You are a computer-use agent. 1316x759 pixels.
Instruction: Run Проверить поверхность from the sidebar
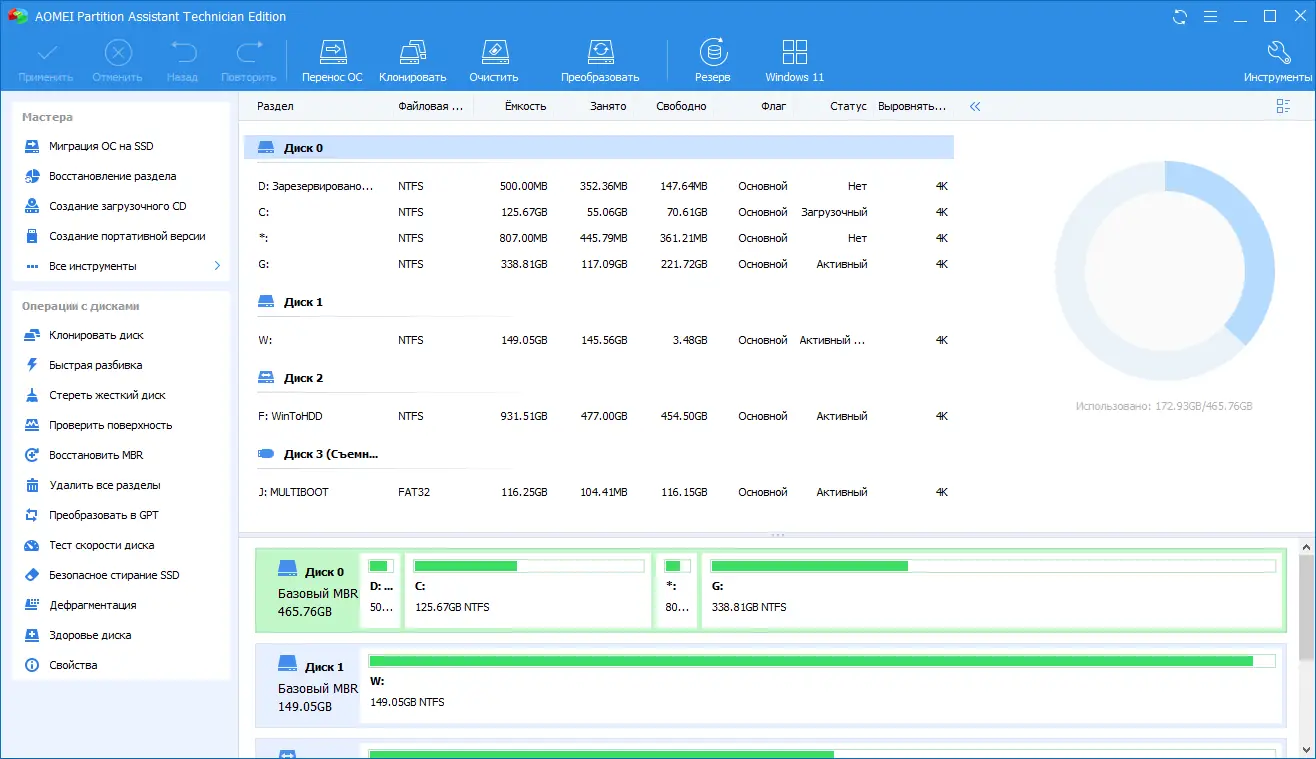97,425
